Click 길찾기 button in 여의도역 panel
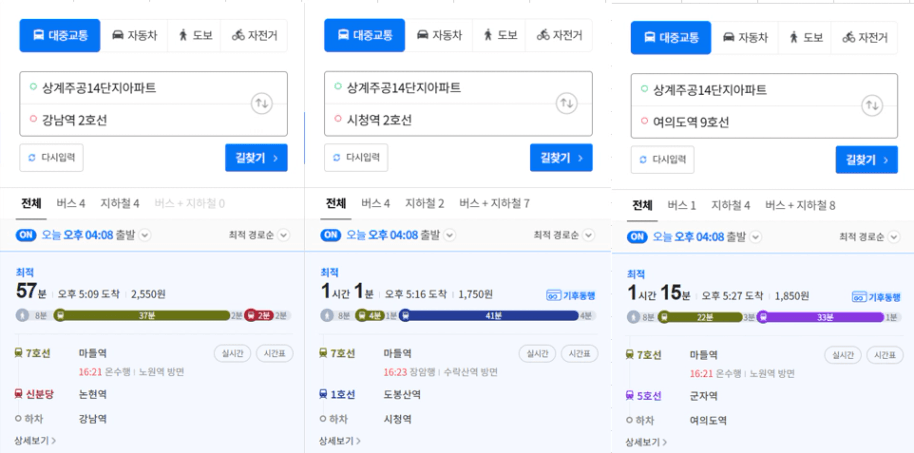The width and height of the screenshot is (914, 453). [x=866, y=160]
